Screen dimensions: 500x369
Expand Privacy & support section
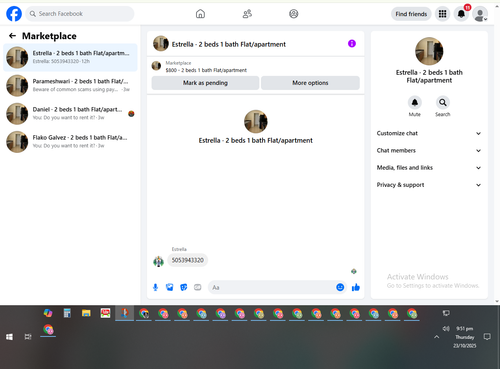point(429,185)
